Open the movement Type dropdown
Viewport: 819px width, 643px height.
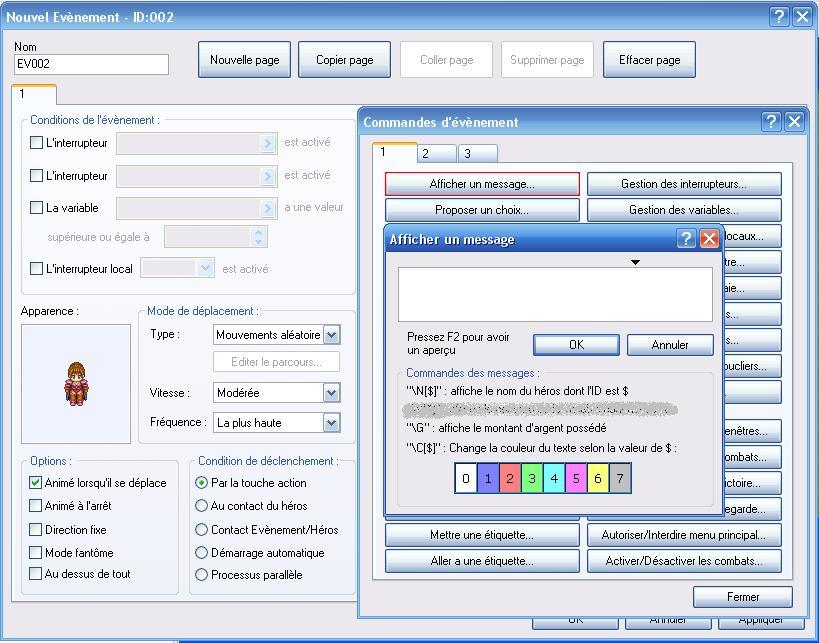(331, 335)
